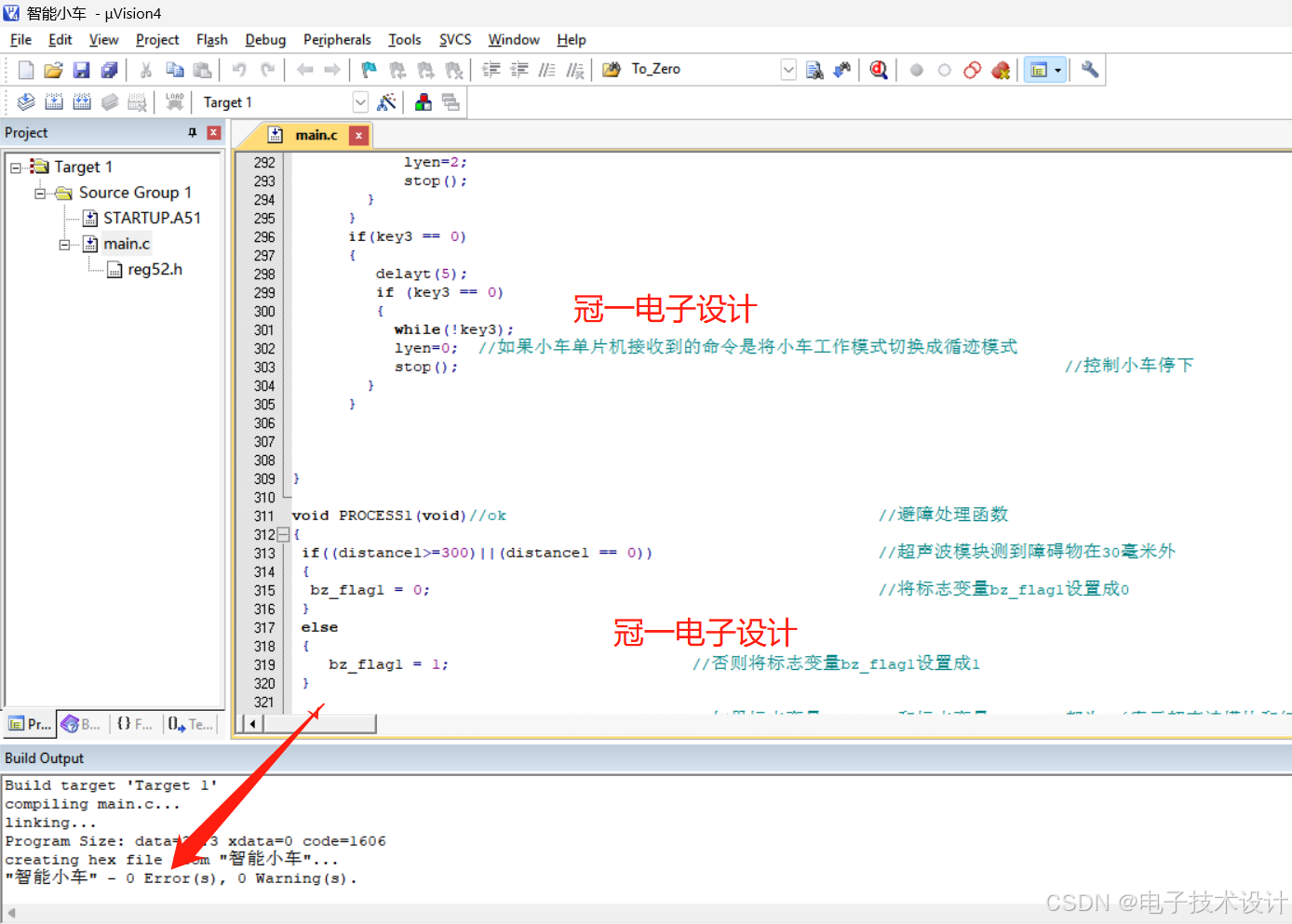
Task: Close the main.c editor tab
Action: (358, 136)
